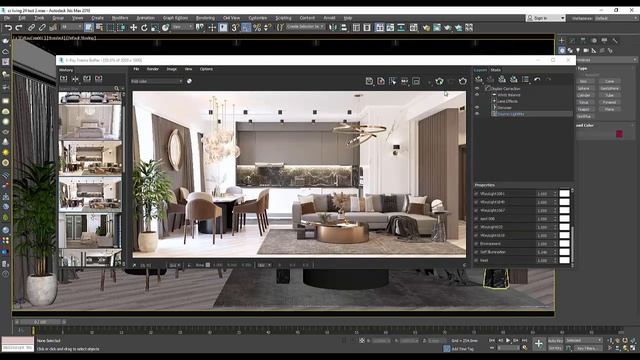Viewport: 640px width, 360px height.
Task: Click the Render teapot icon
Action: pos(448,28)
